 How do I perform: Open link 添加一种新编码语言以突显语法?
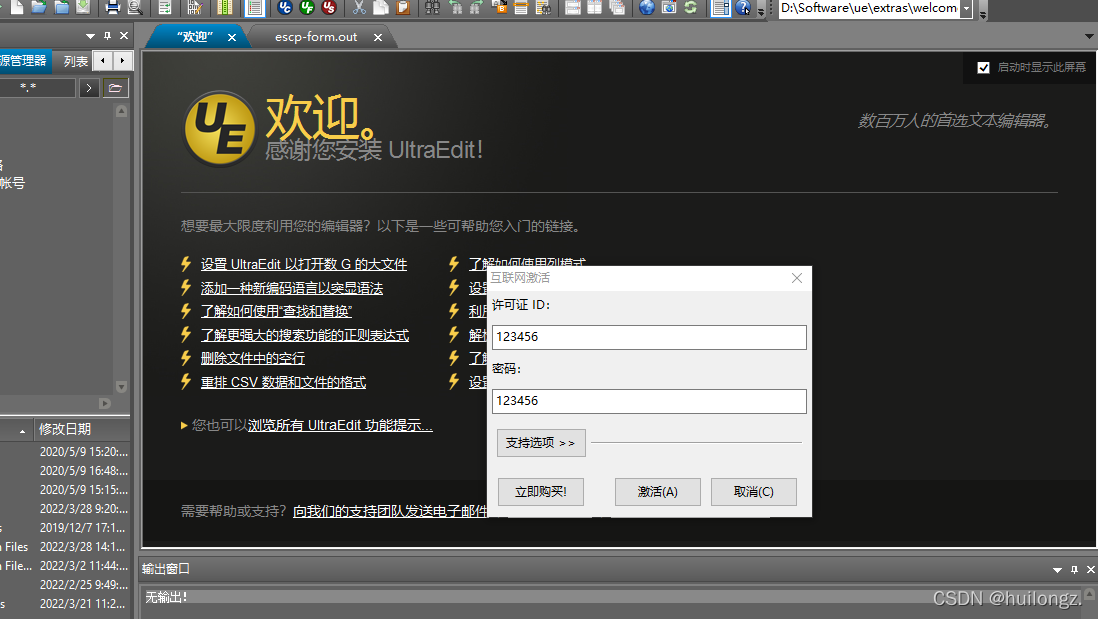[x=292, y=288]
